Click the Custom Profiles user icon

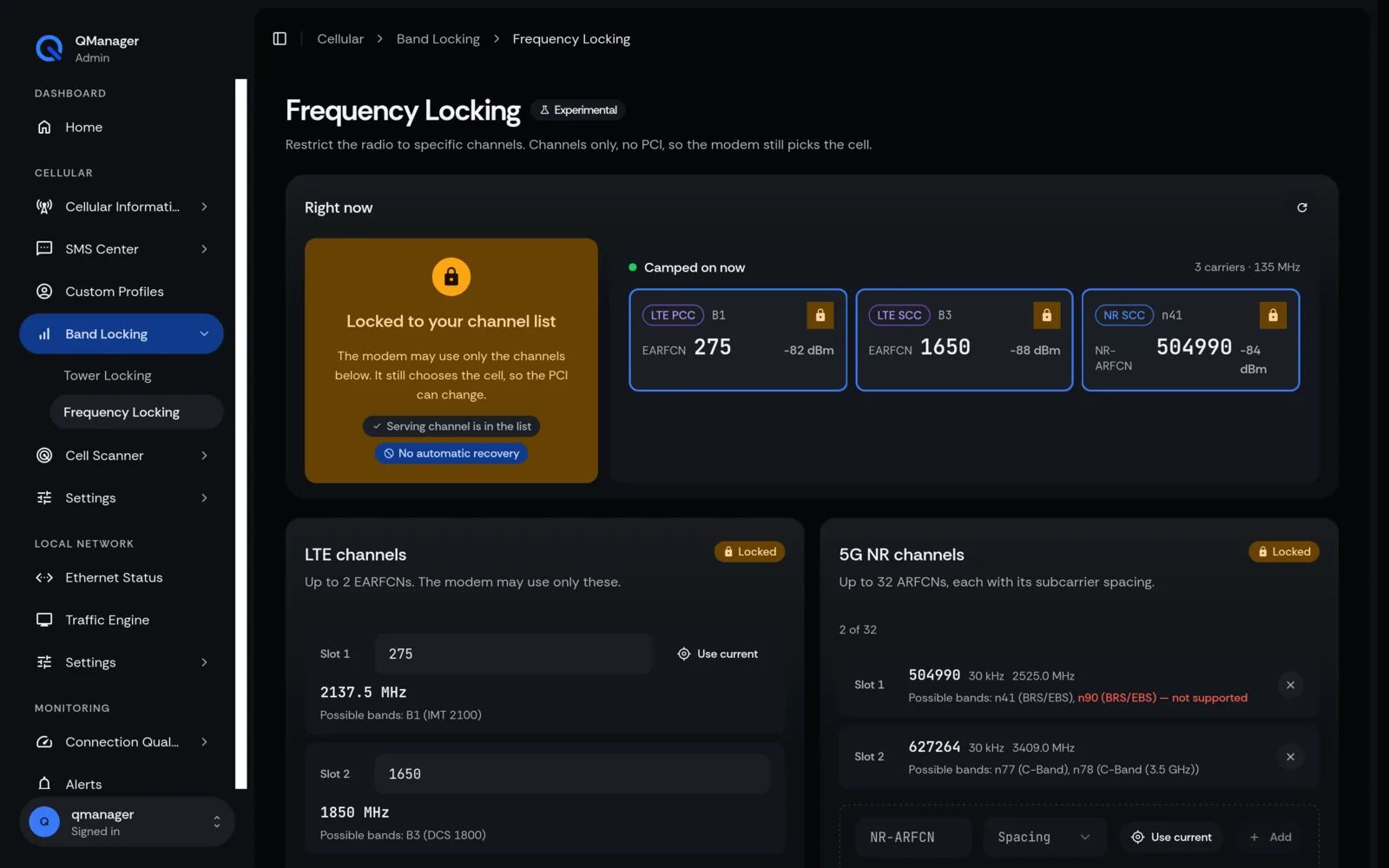coord(44,292)
